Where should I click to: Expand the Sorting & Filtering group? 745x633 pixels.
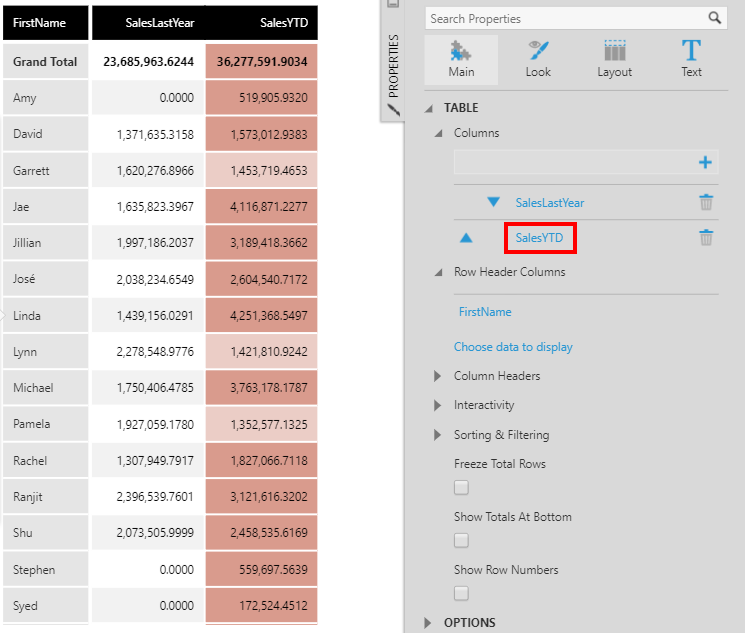pos(438,435)
